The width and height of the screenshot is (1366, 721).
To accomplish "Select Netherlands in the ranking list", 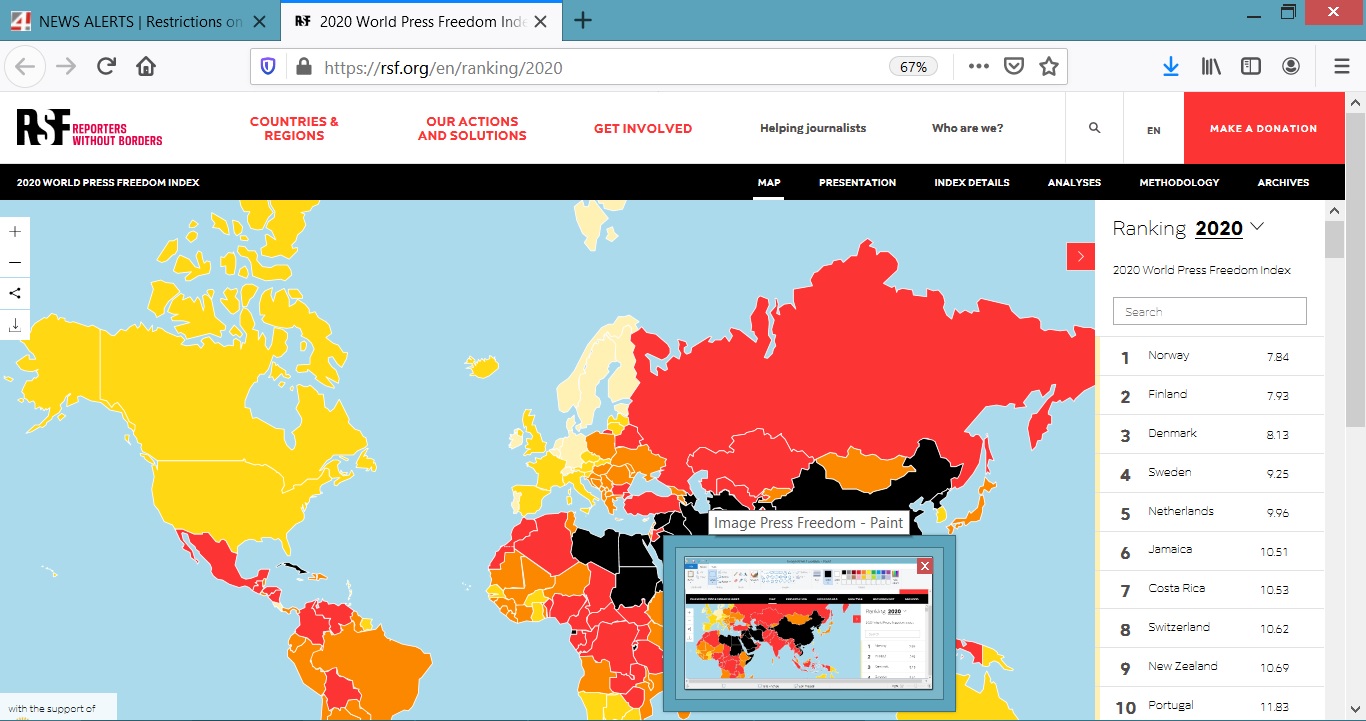I will [1210, 512].
